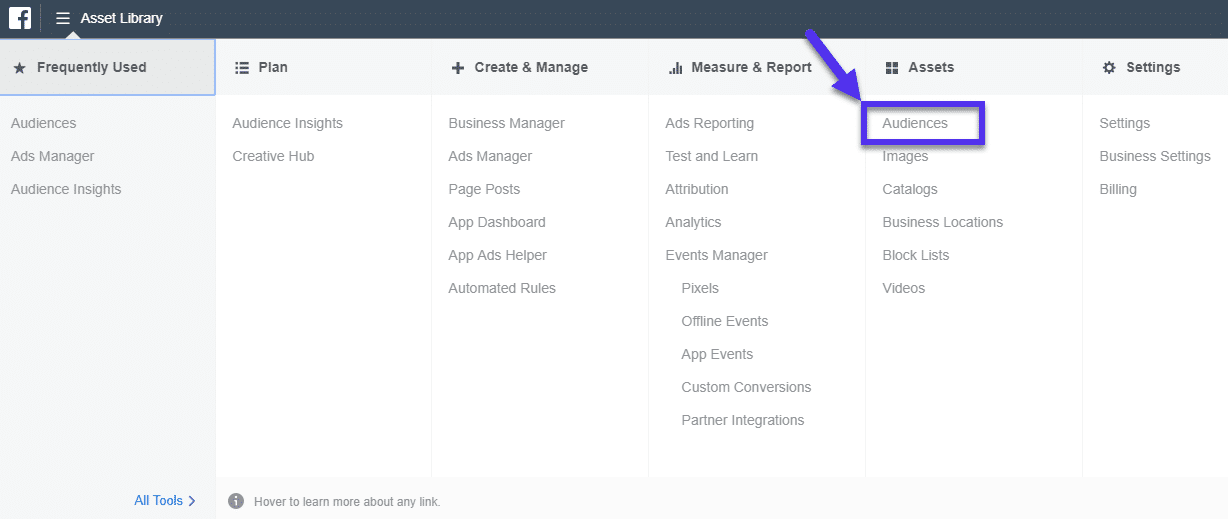
Task: Open Automated Rules
Action: coord(502,288)
